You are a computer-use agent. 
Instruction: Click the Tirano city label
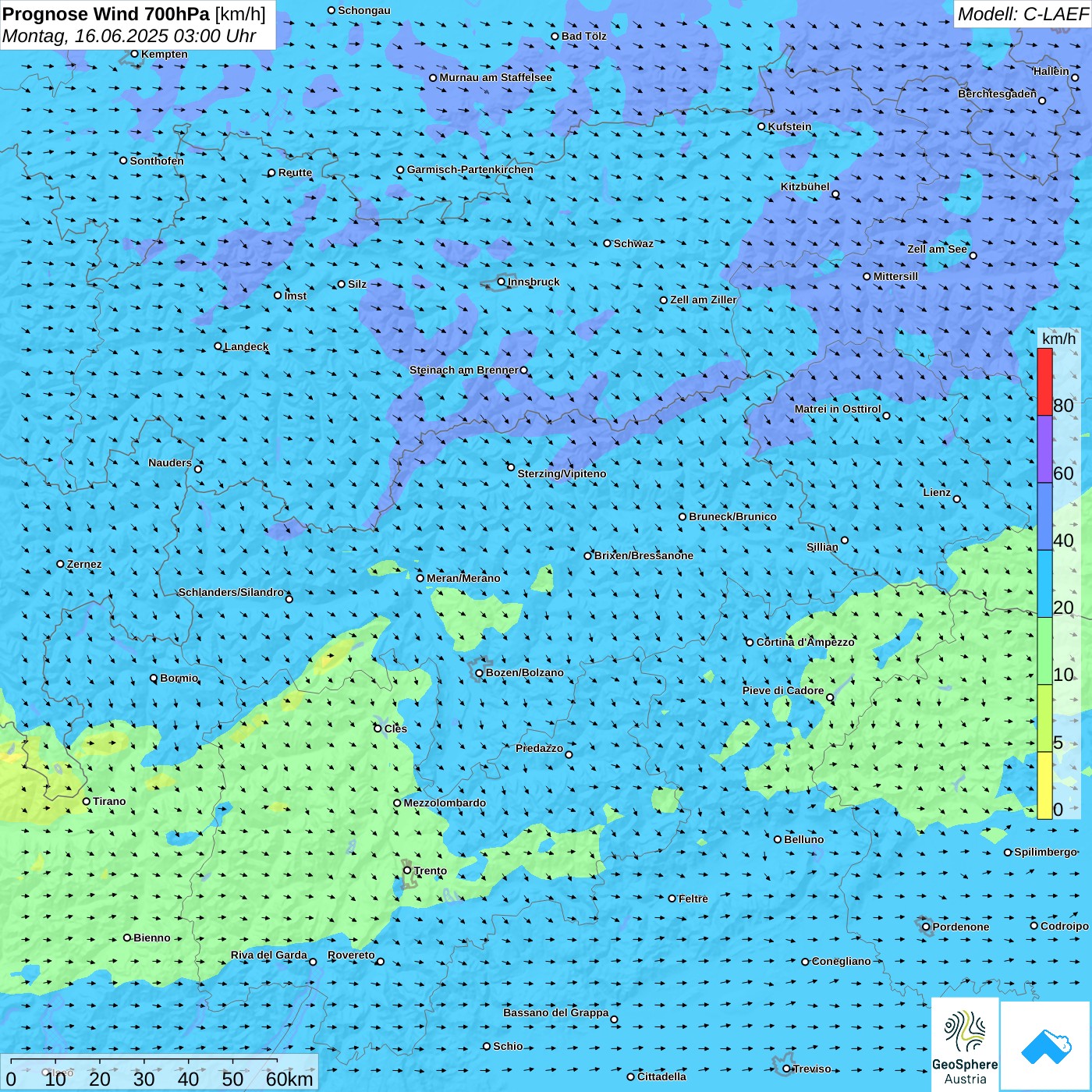coord(109,801)
